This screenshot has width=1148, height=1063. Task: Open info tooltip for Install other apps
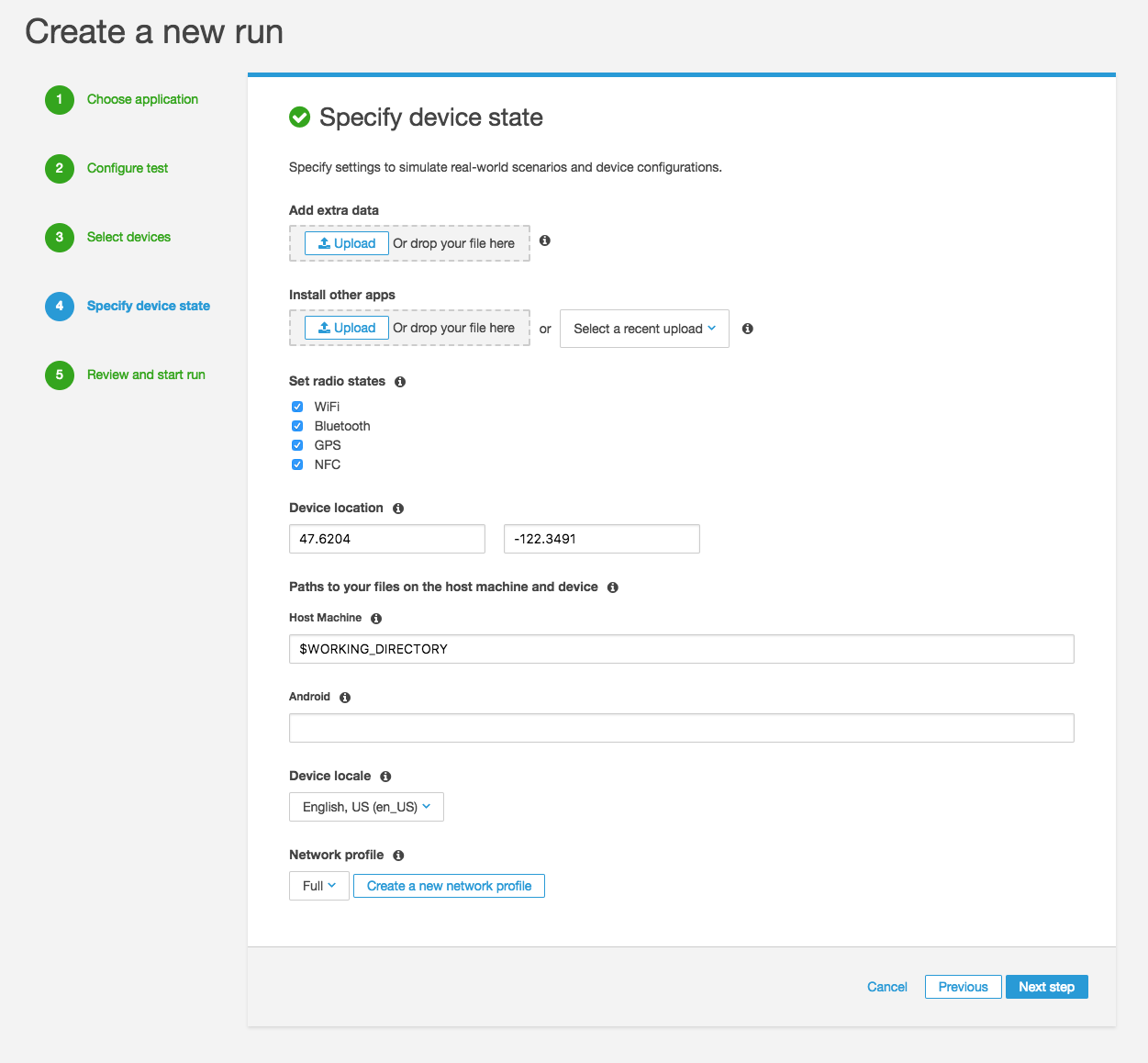[x=748, y=329]
